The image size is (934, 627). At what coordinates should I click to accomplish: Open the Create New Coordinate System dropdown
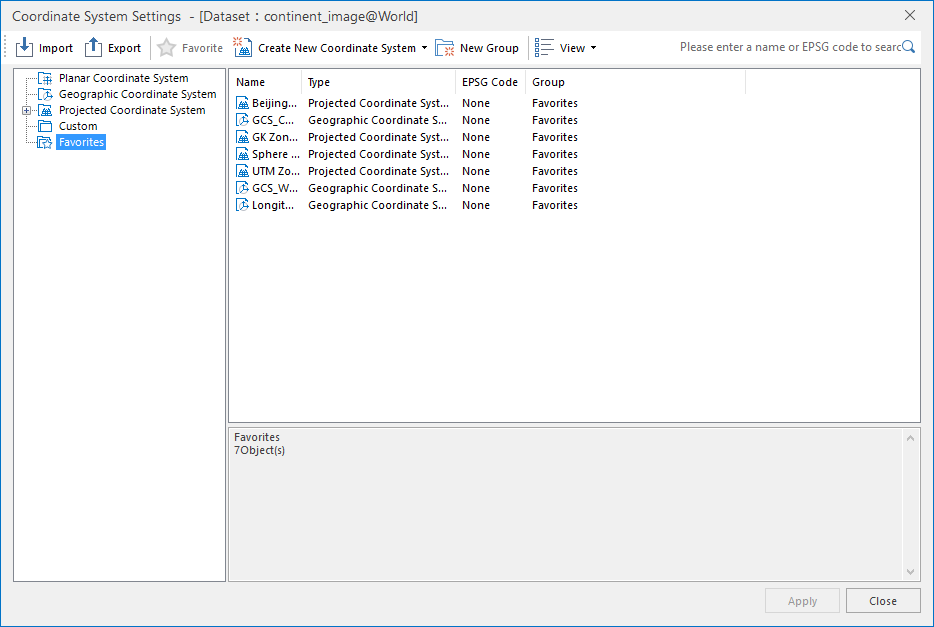(x=424, y=48)
